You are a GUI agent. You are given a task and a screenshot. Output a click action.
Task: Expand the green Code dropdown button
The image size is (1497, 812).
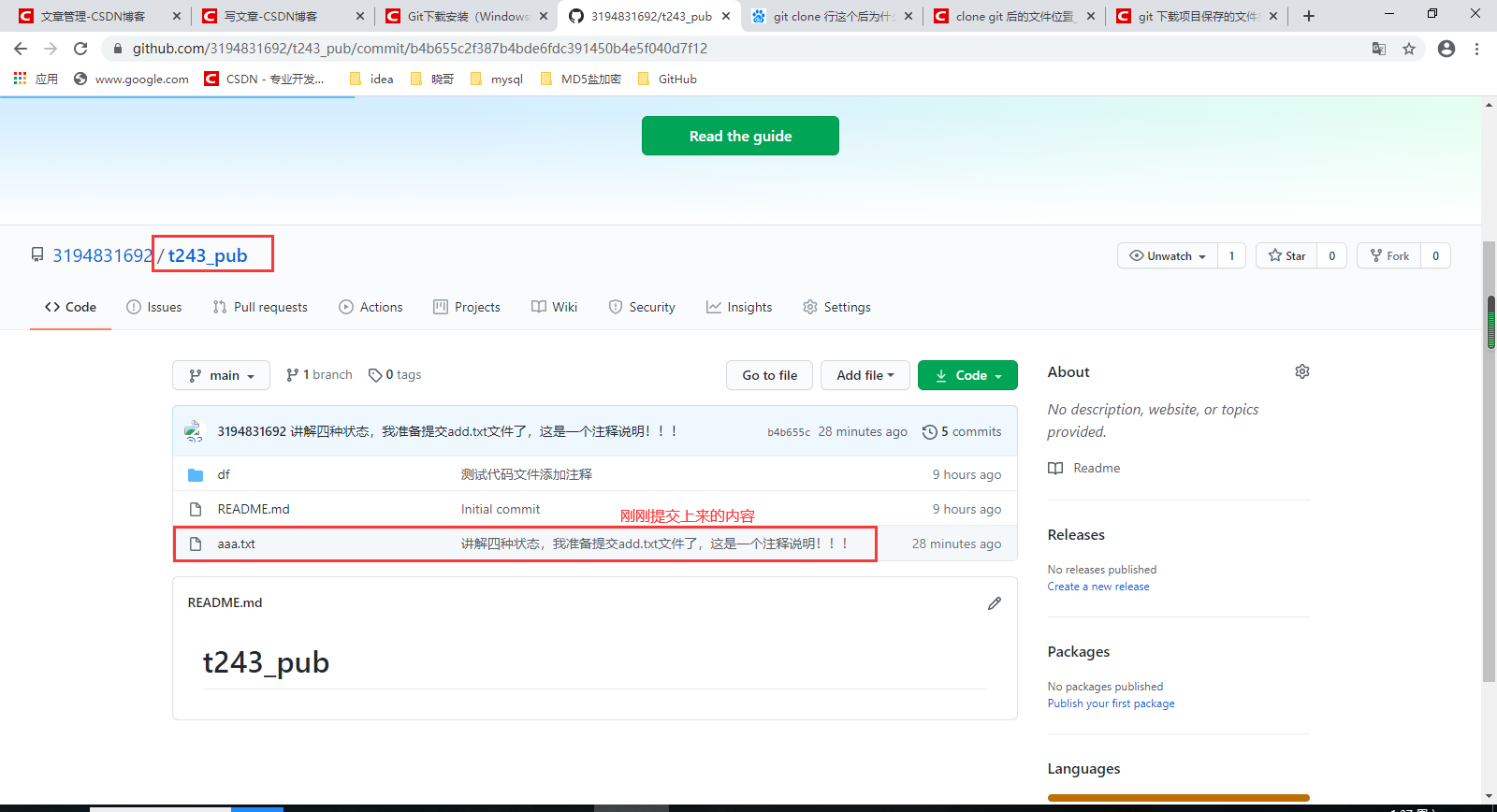click(967, 375)
